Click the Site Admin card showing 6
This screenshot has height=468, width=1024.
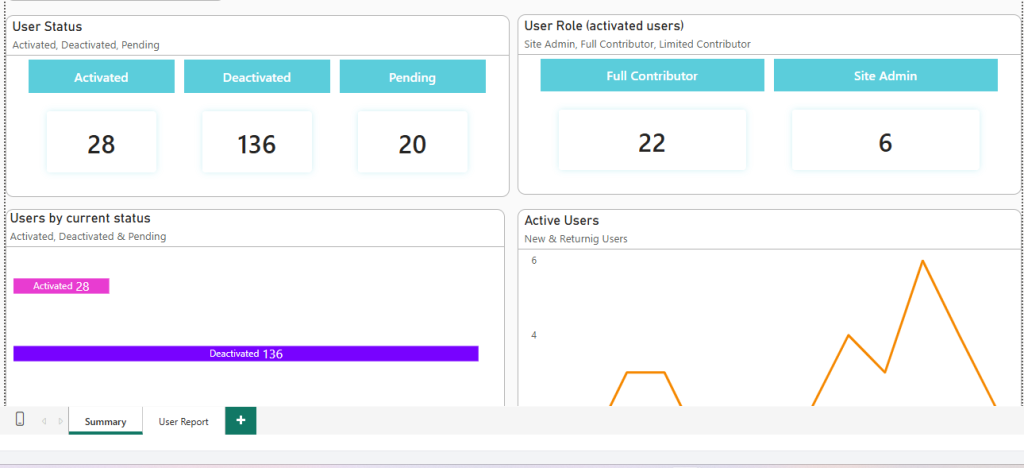coord(886,140)
